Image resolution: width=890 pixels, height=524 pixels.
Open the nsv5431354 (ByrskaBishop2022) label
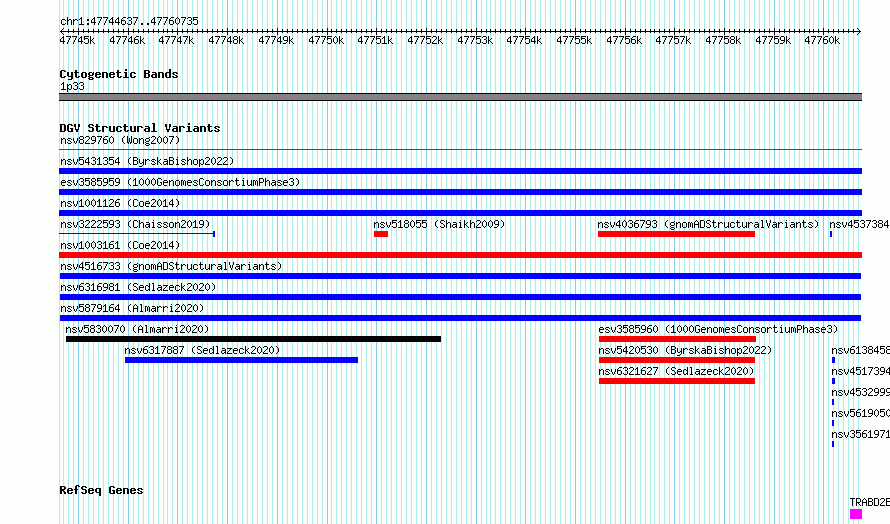coord(147,161)
